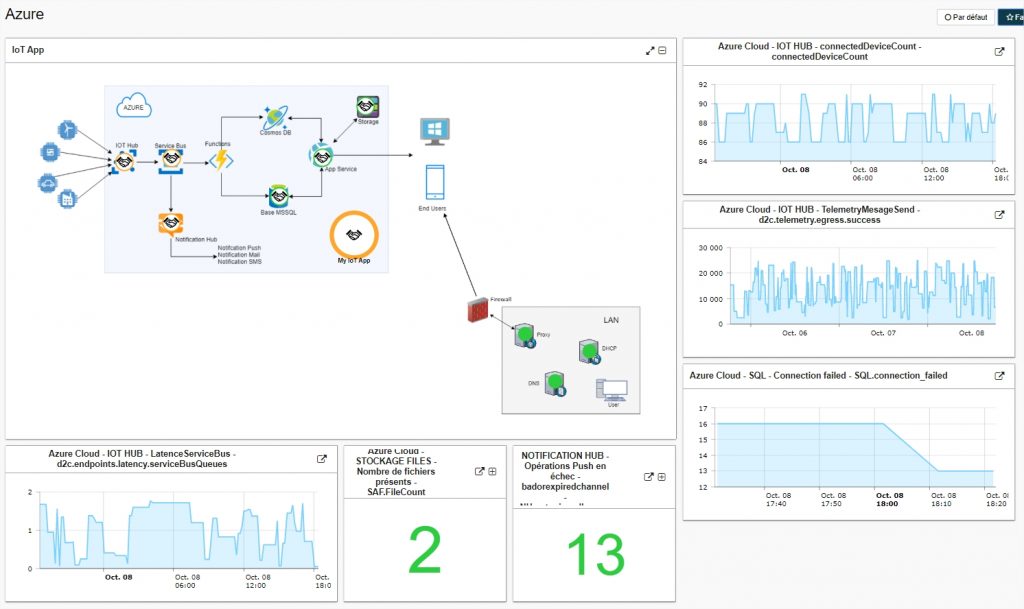Viewport: 1024px width, 609px height.
Task: Click the Azure page title
Action: (x=25, y=14)
